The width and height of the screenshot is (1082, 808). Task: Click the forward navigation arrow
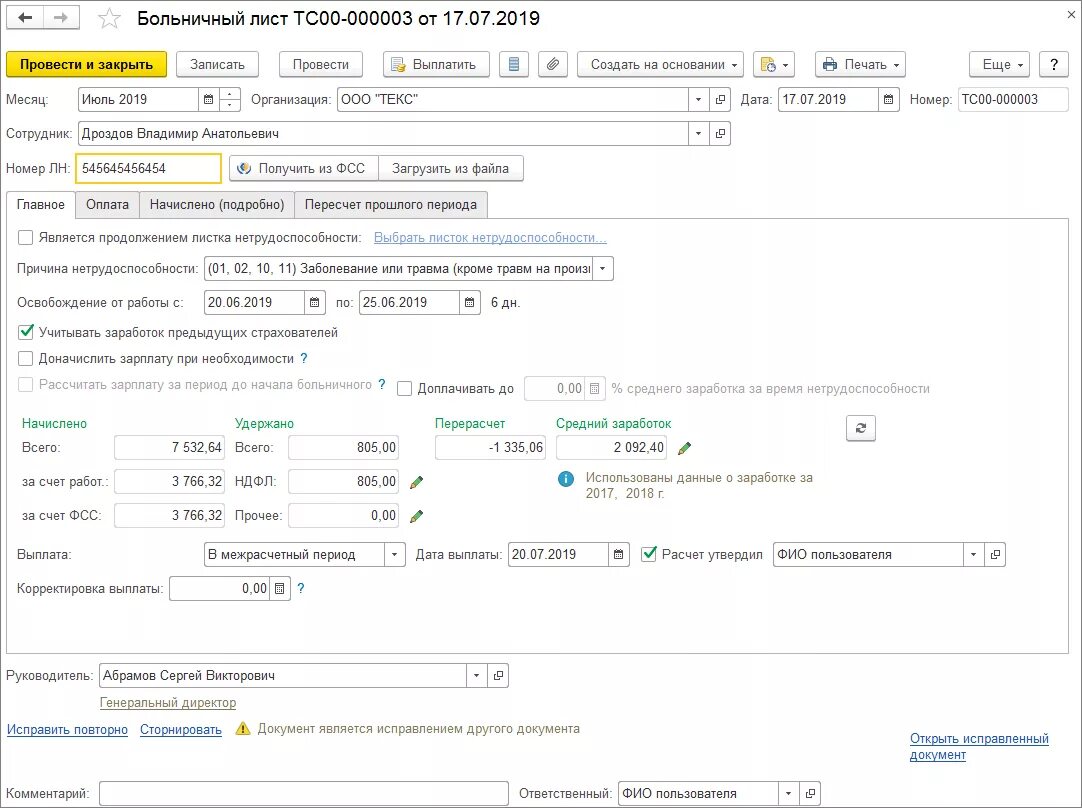coord(61,18)
